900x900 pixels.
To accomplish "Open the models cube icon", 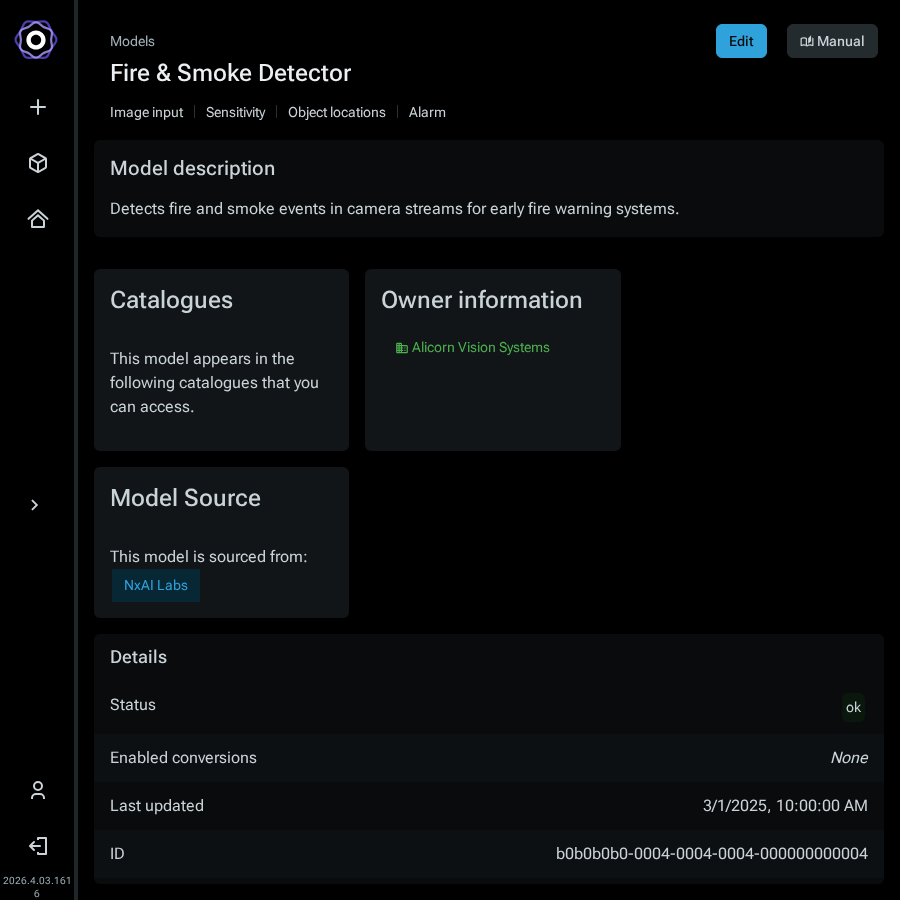I will [x=38, y=163].
